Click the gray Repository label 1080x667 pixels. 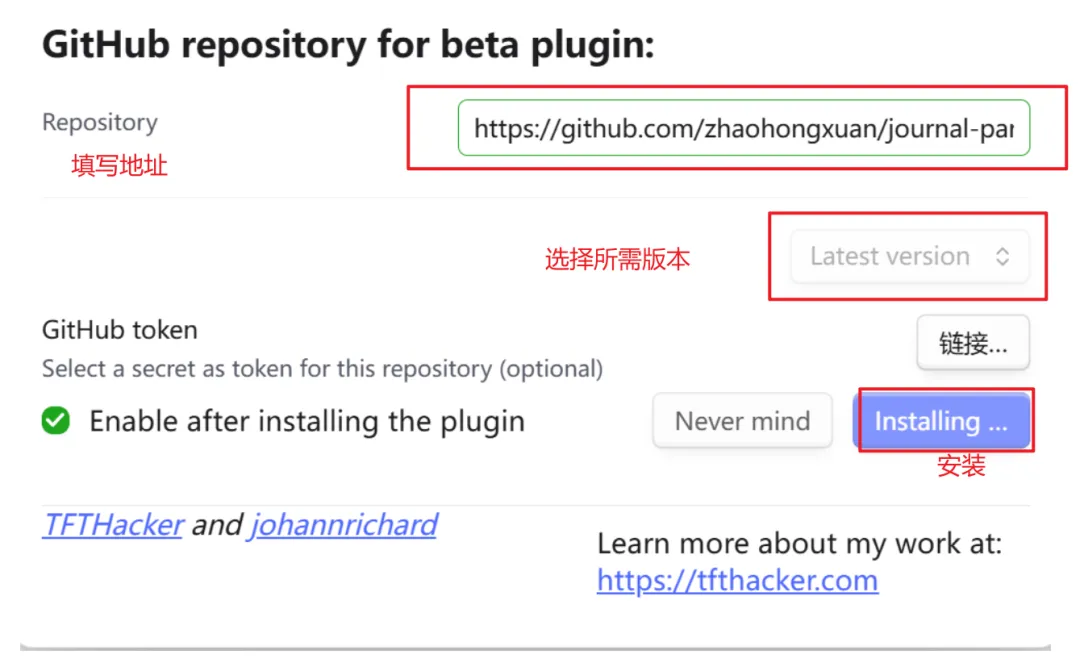[x=100, y=122]
